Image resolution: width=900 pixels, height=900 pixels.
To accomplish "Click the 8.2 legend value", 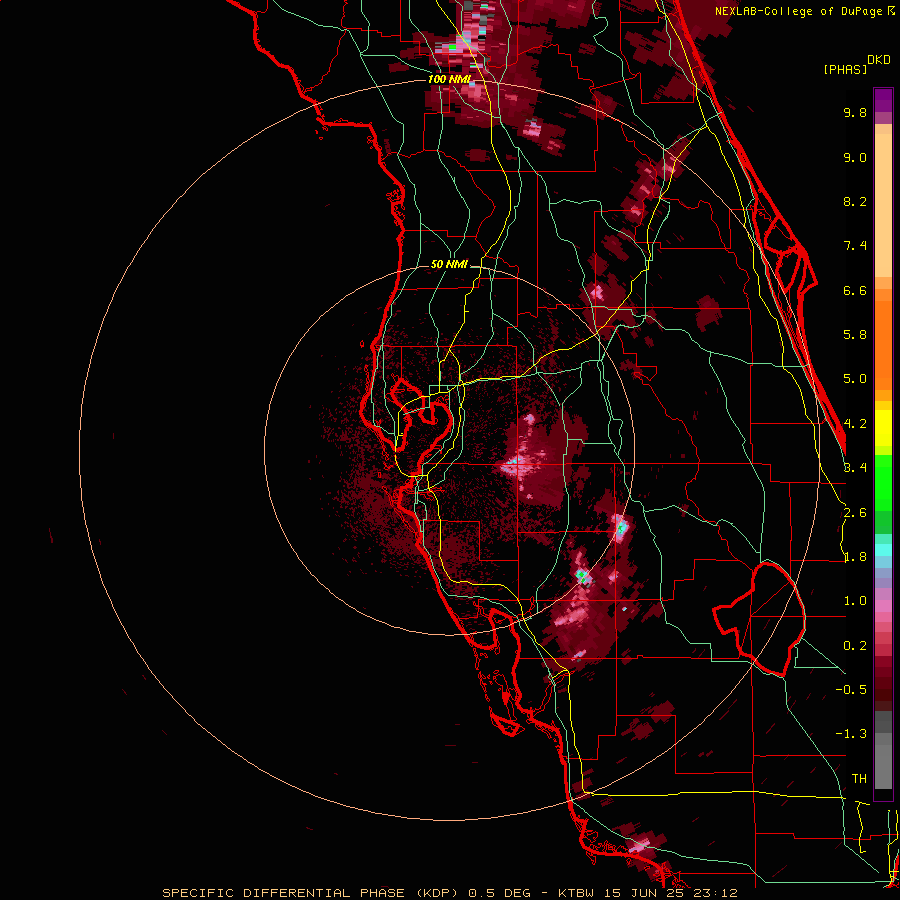I will click(855, 201).
